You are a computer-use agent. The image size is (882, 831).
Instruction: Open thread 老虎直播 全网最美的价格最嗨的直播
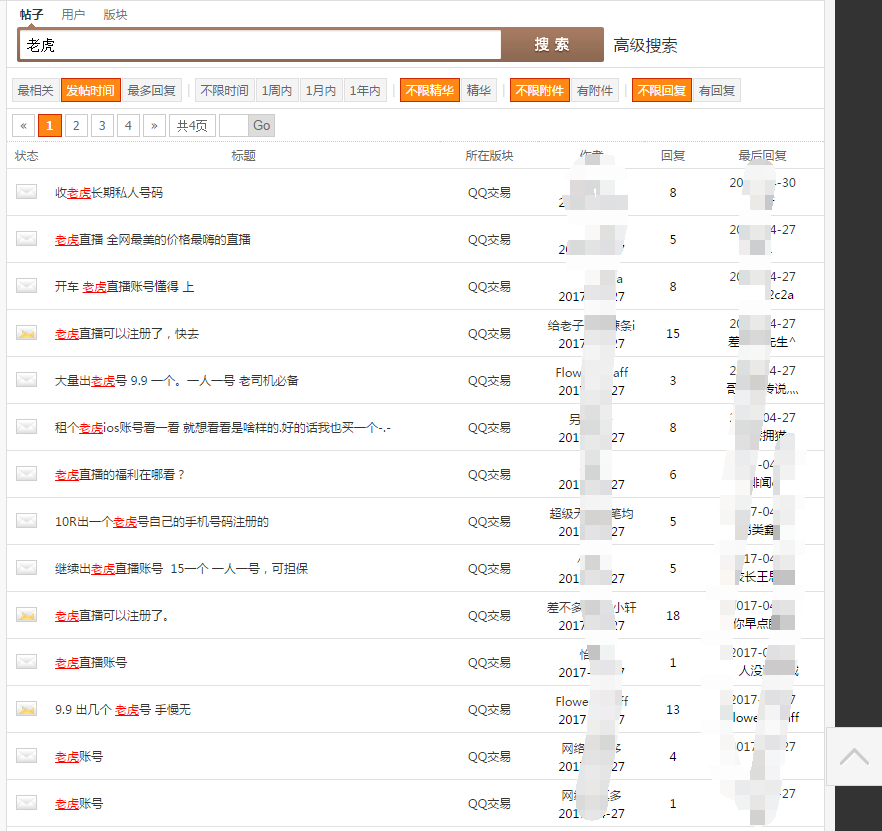pos(152,240)
